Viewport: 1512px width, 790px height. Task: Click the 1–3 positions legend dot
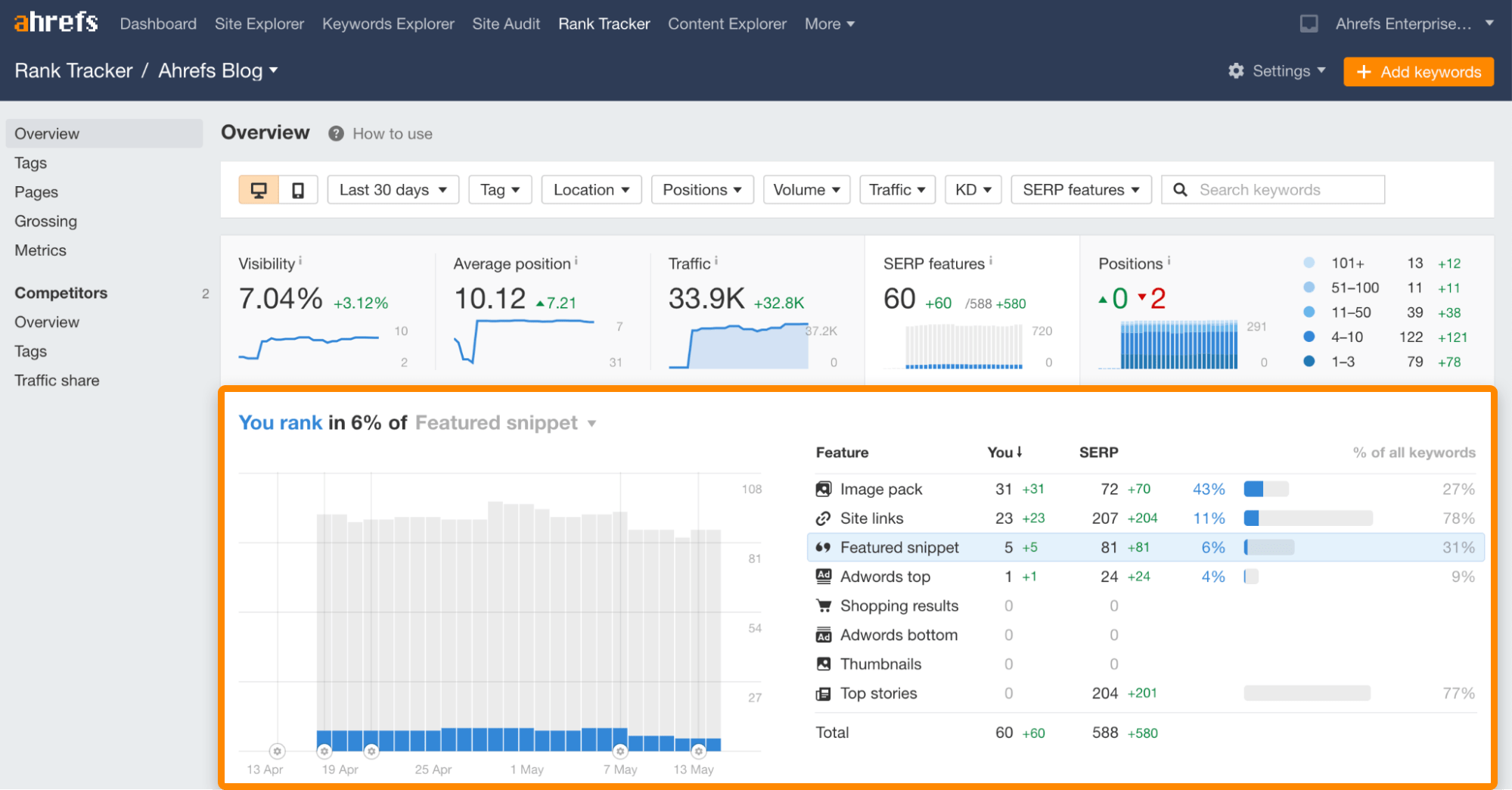1309,362
